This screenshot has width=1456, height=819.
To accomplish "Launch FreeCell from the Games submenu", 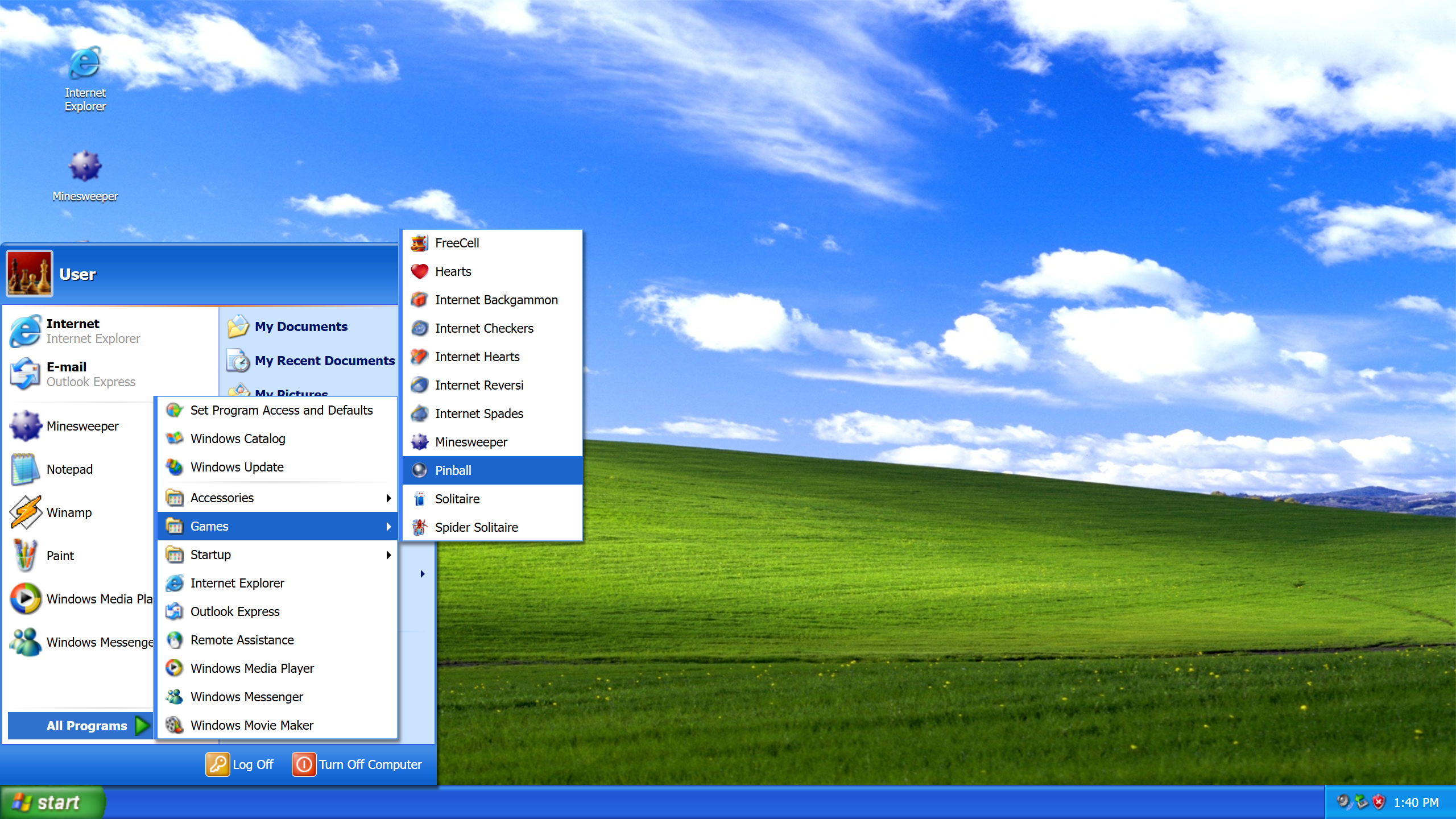I will 493,243.
